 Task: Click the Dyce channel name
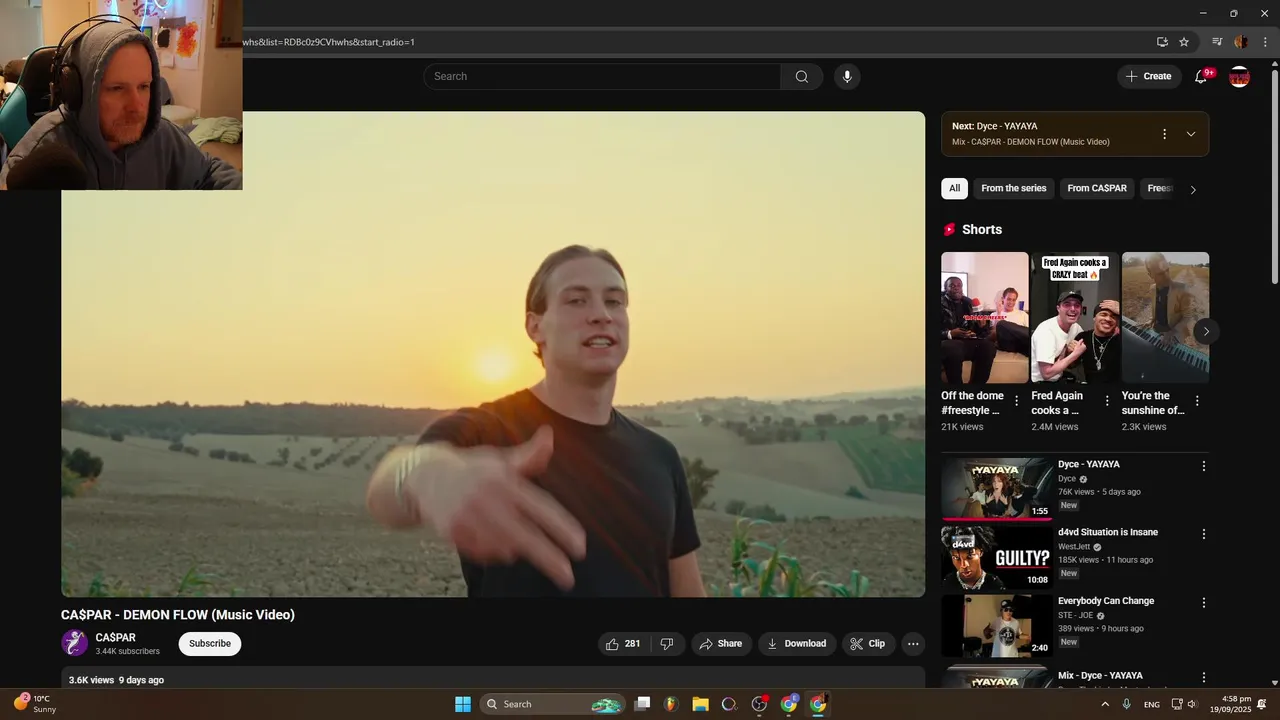tap(1067, 479)
